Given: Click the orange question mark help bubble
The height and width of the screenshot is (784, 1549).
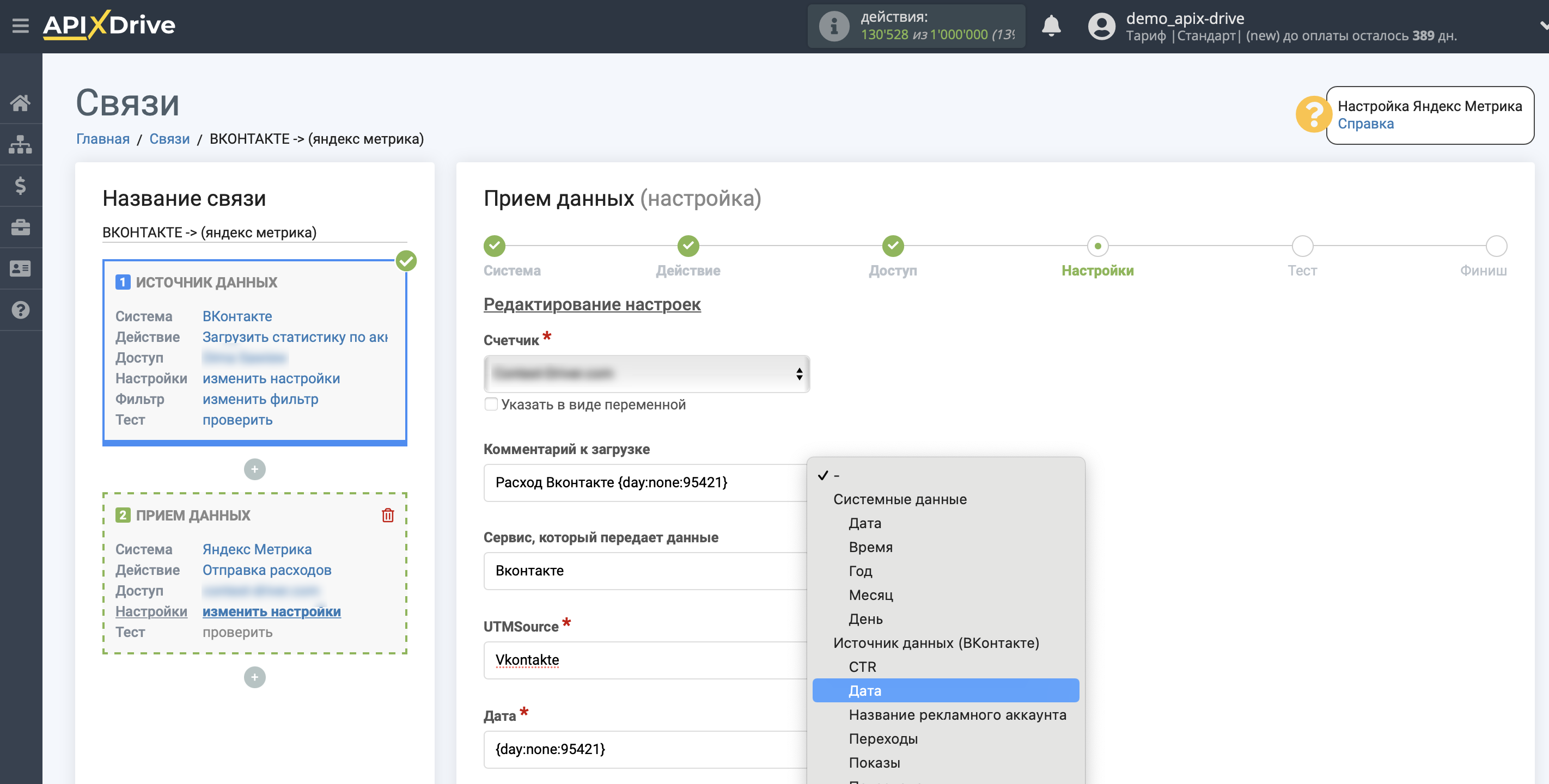Looking at the screenshot, I should (1313, 114).
